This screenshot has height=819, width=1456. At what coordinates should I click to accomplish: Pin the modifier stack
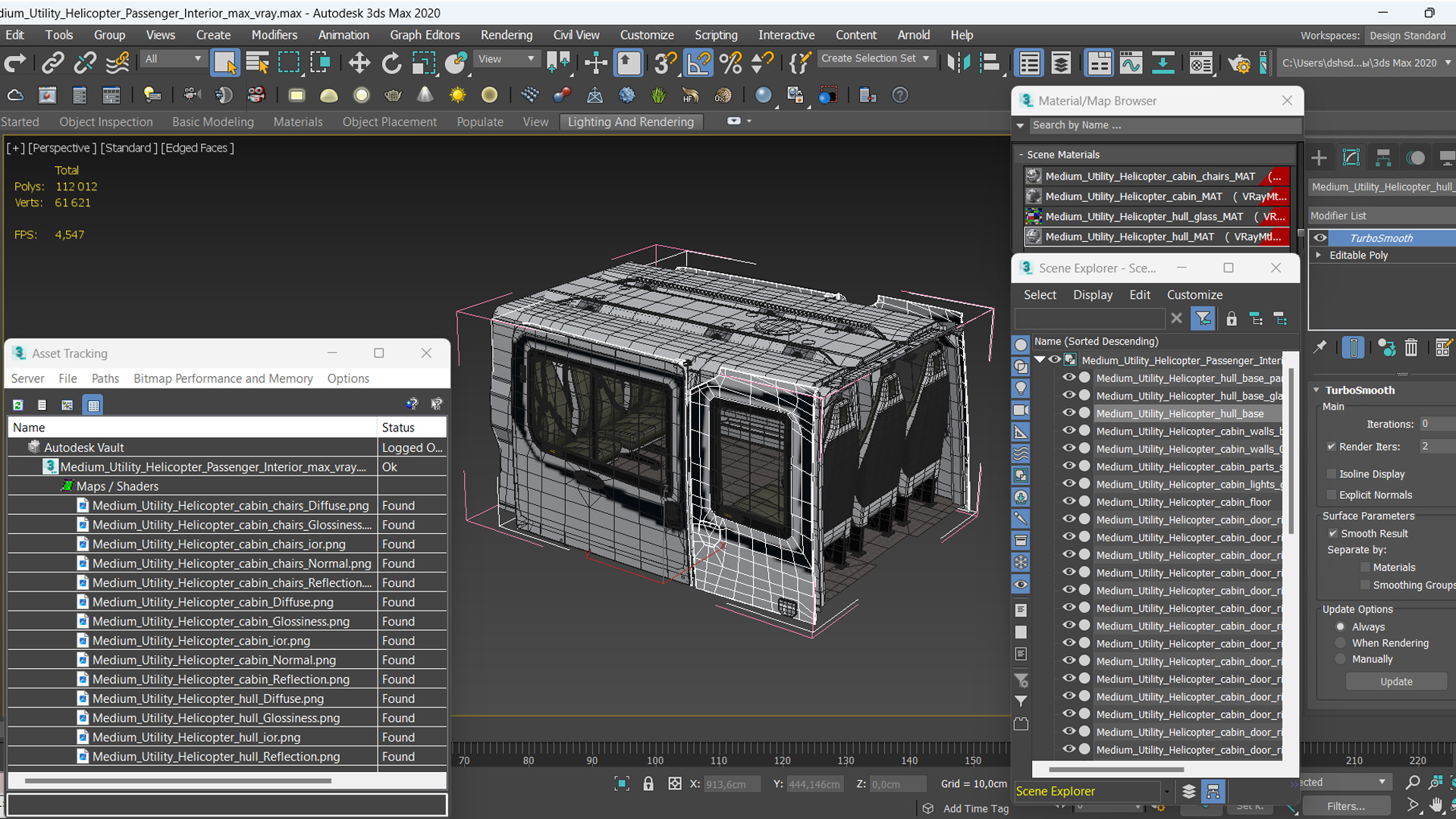(1320, 347)
